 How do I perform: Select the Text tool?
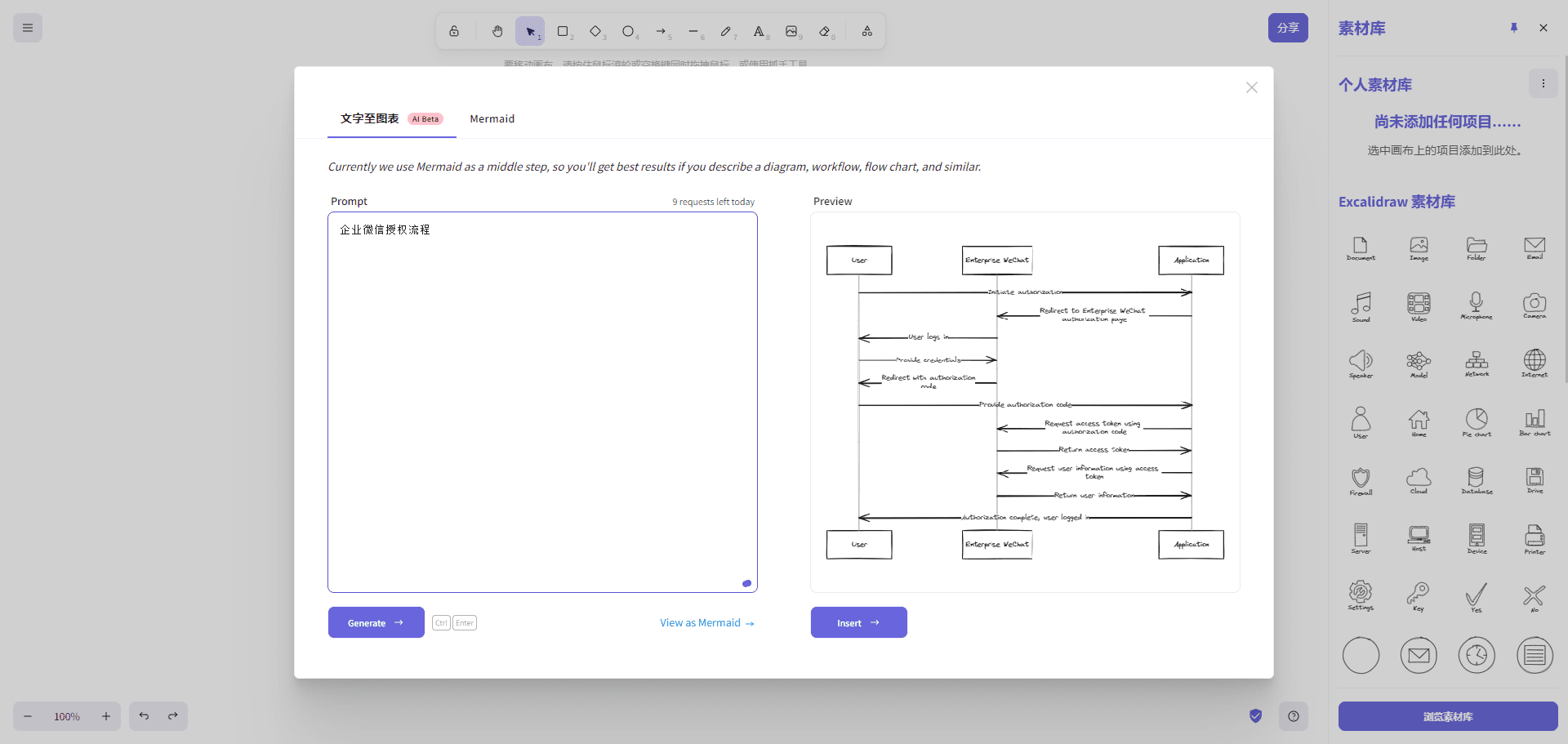pyautogui.click(x=759, y=31)
